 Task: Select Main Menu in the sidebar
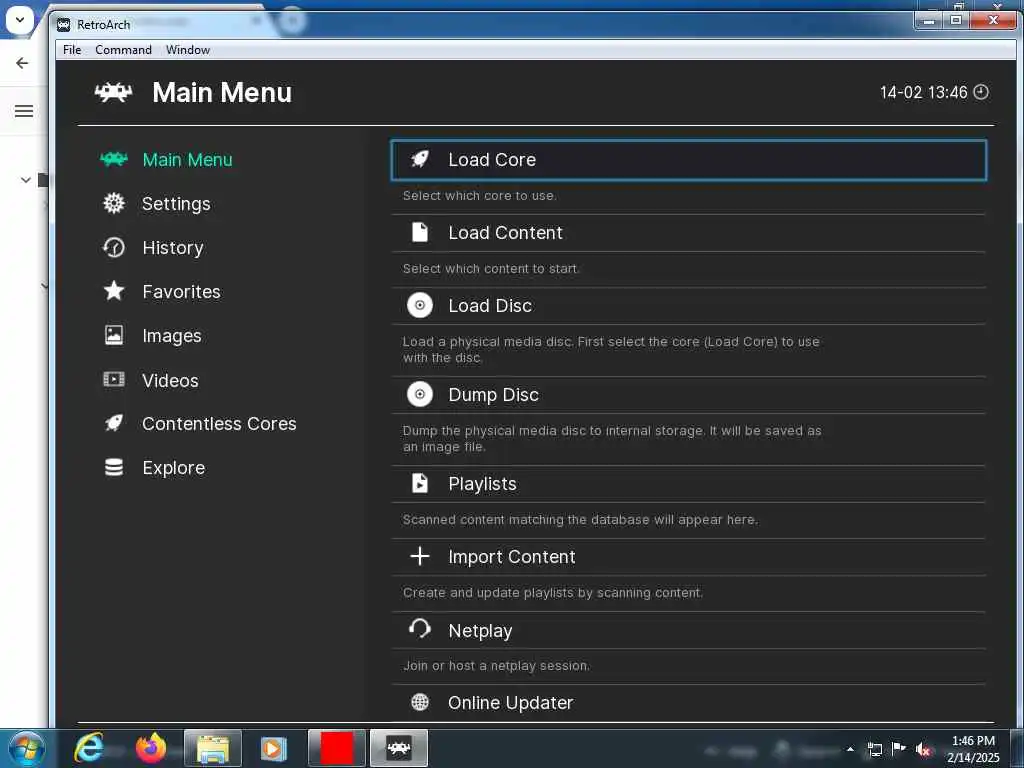tap(187, 159)
